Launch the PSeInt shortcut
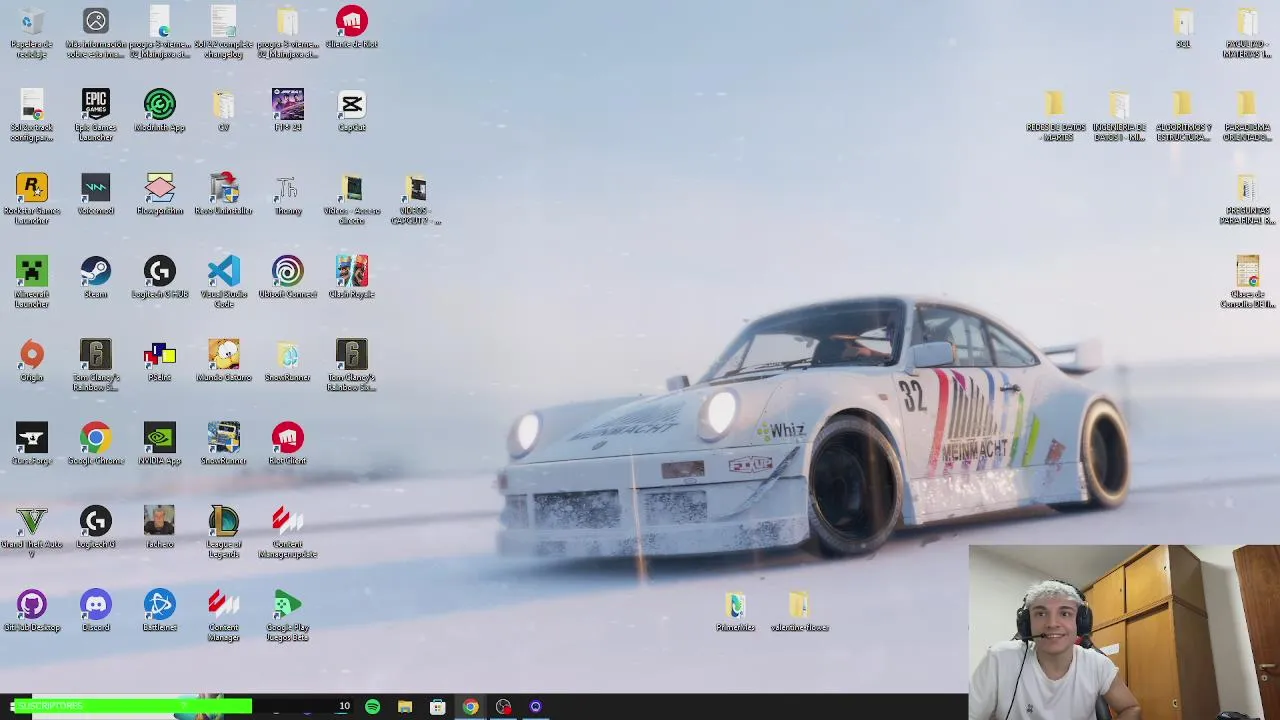Viewport: 1280px width, 720px height. (159, 361)
